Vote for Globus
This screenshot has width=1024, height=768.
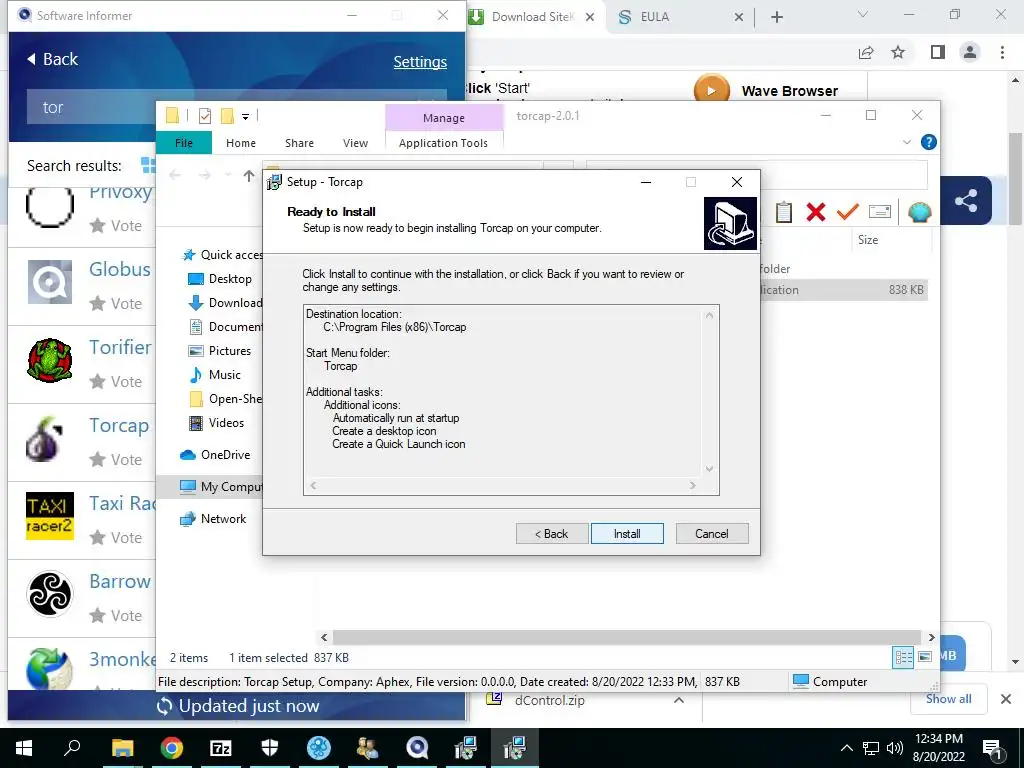116,304
